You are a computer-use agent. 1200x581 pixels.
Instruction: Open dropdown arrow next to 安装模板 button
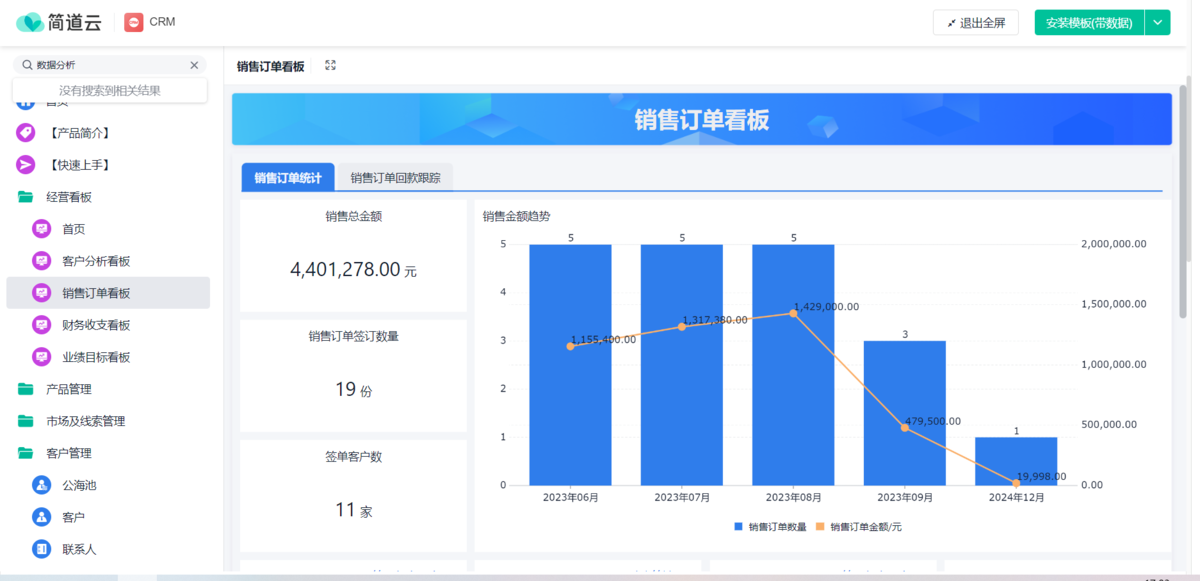(1157, 23)
